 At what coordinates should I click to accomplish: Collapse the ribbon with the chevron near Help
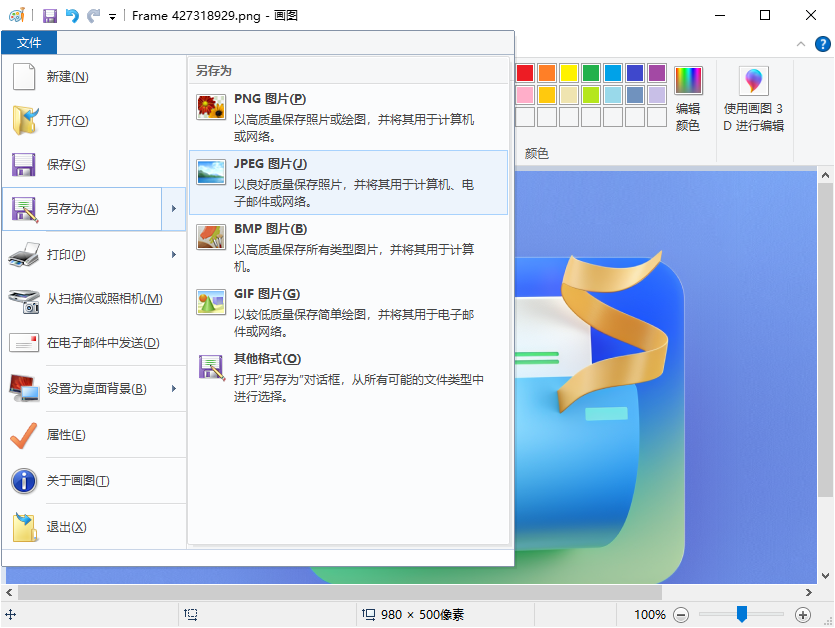(x=800, y=44)
